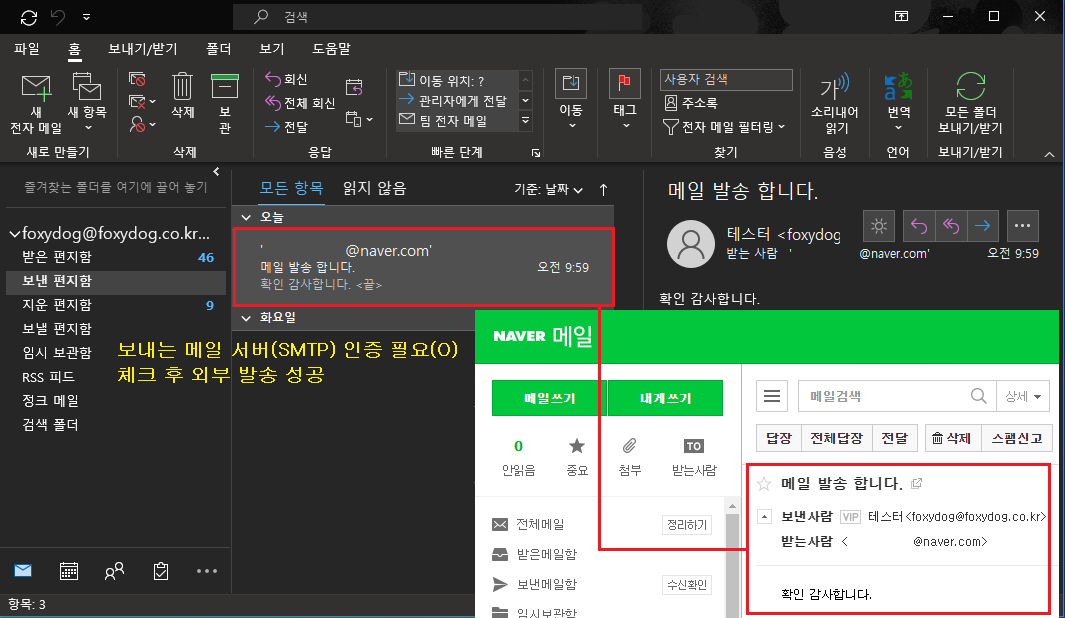1065x618 pixels.
Task: Click the ignore conversation icon
Action: pyautogui.click(x=137, y=79)
